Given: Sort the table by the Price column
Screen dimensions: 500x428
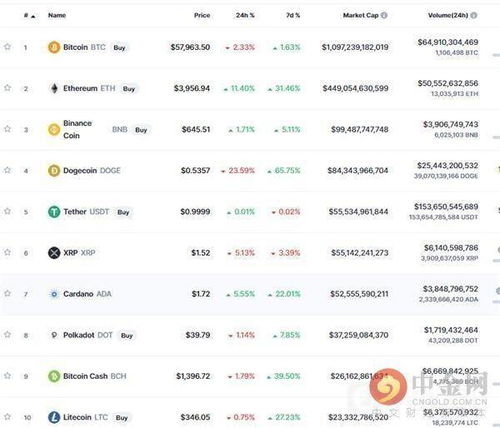Looking at the screenshot, I should tap(202, 15).
